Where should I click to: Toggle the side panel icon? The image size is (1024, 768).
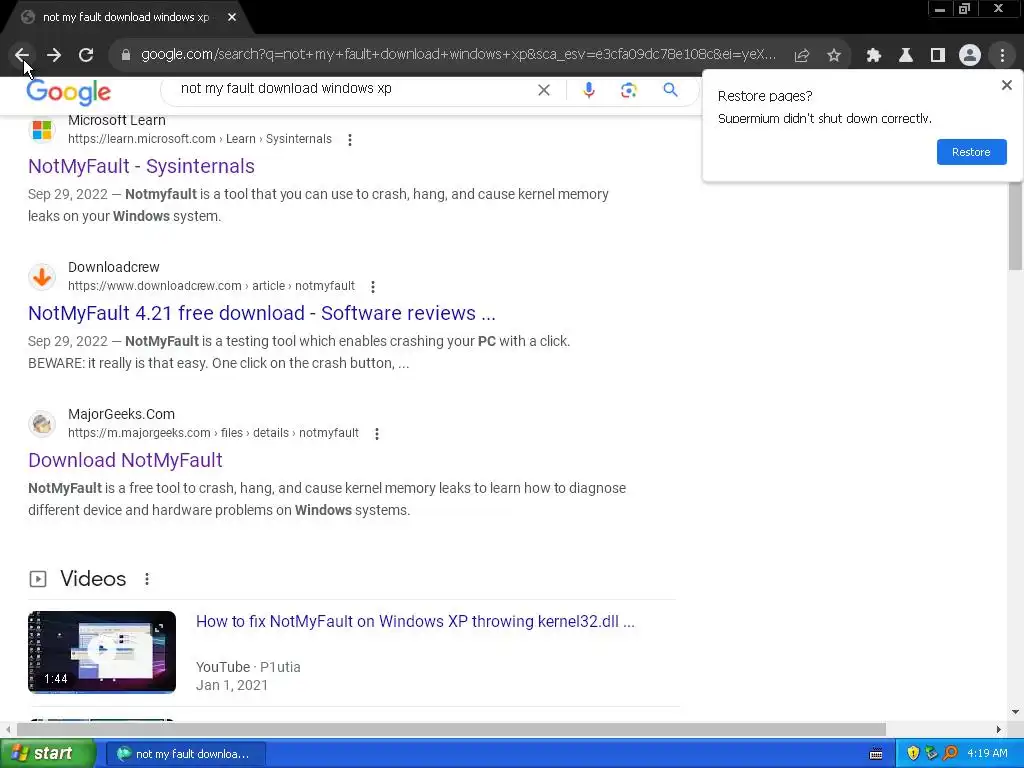click(938, 56)
